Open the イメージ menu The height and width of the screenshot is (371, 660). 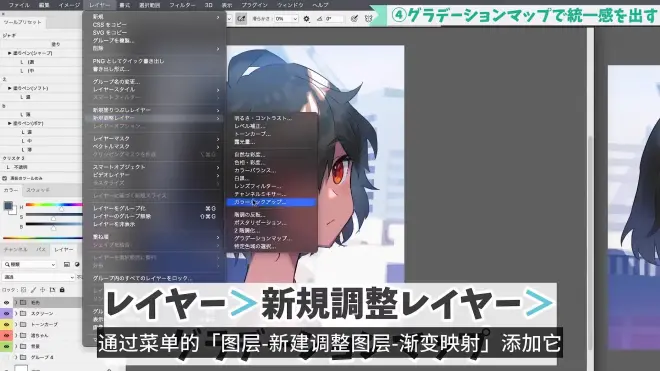pos(69,5)
